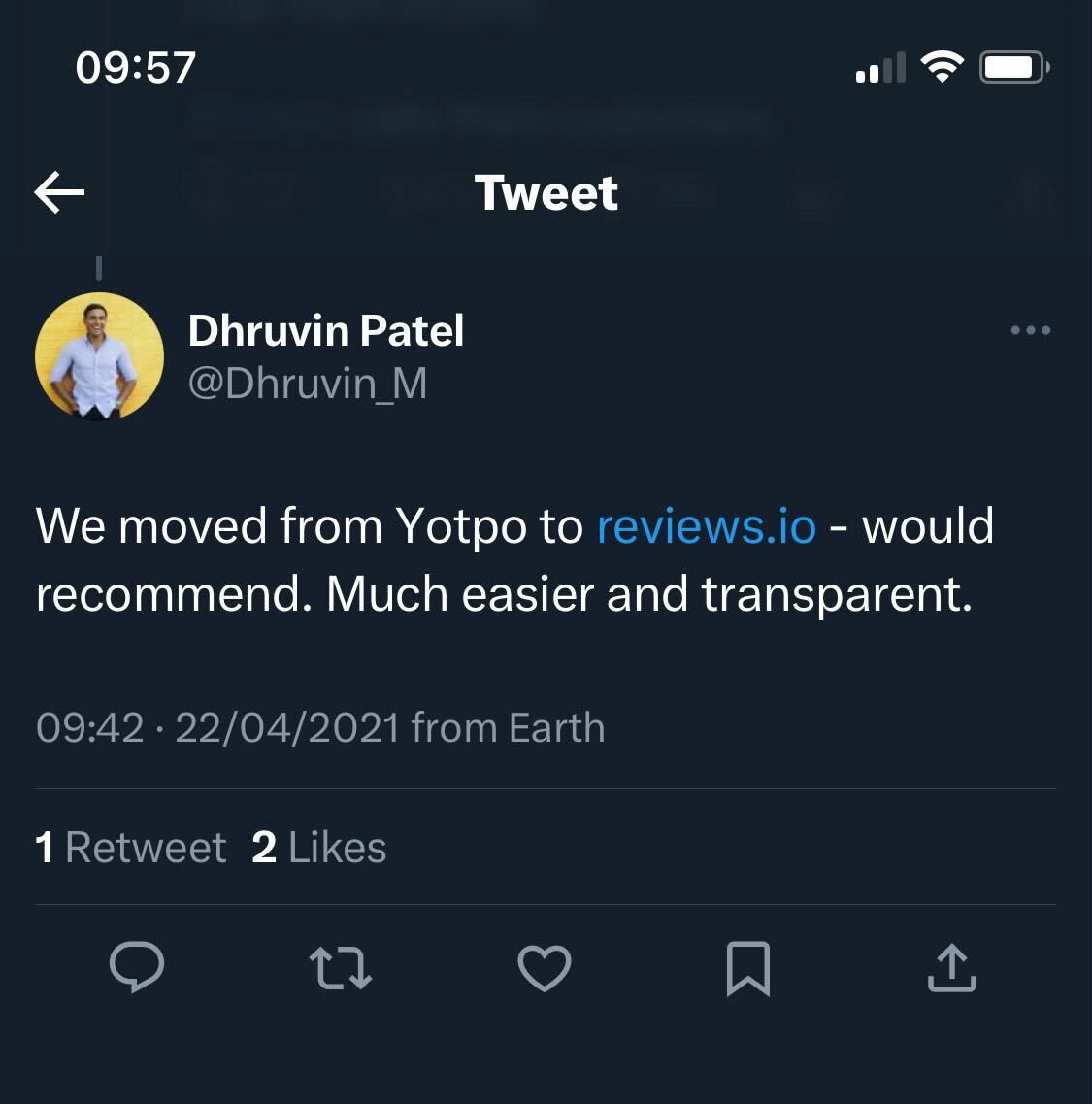View Dhruvin Patel display name profile

click(x=326, y=331)
